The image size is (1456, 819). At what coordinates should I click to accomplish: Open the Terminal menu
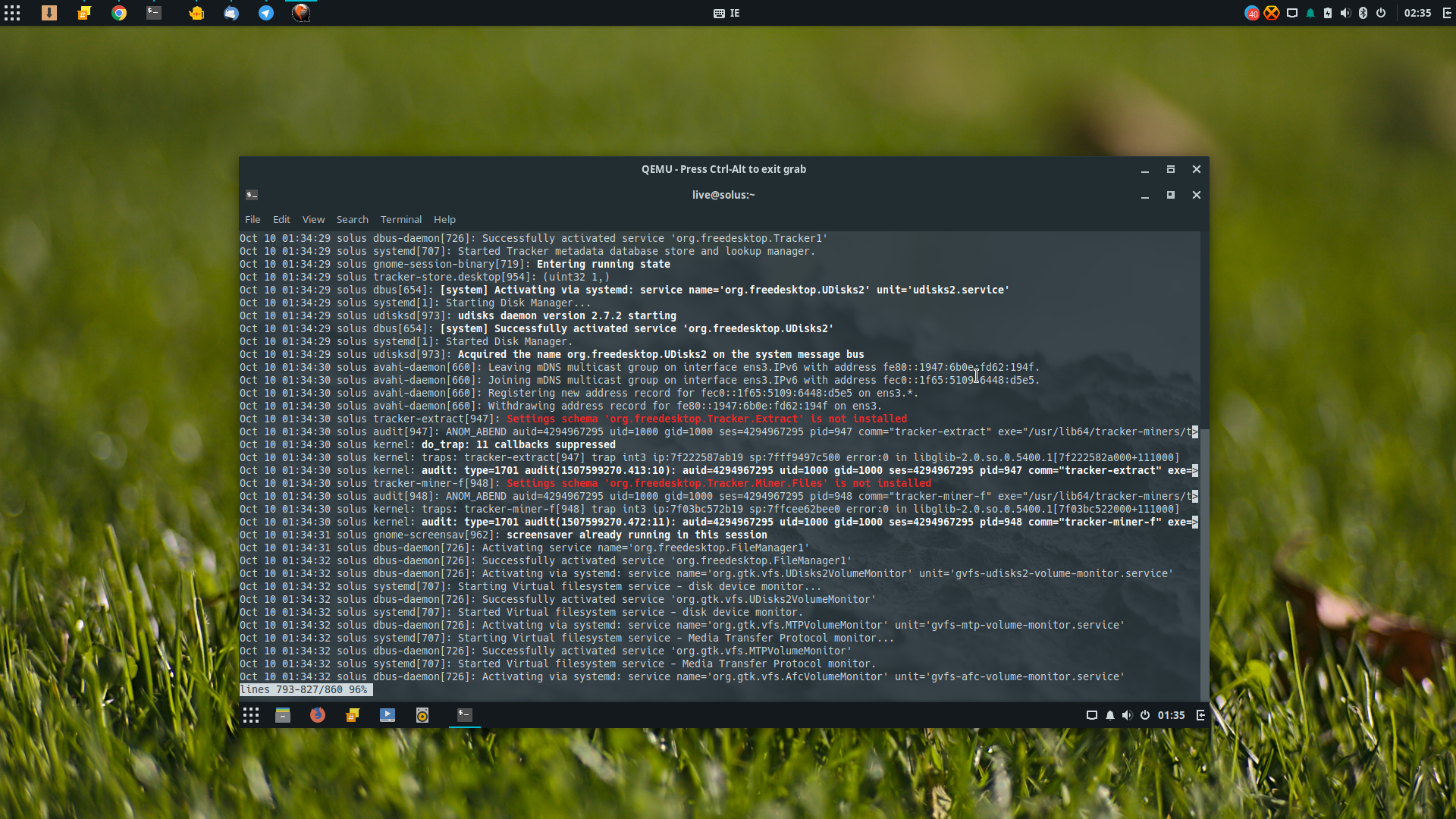(x=401, y=219)
